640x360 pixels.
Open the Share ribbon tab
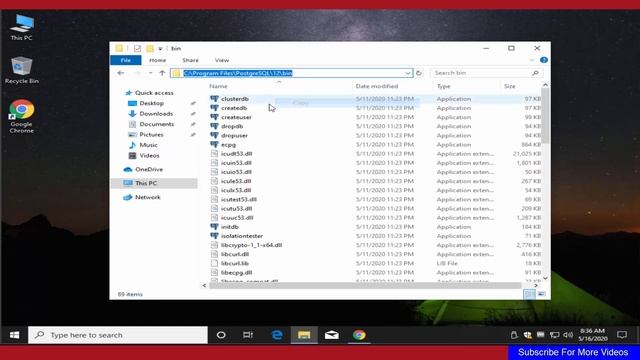pyautogui.click(x=190, y=60)
